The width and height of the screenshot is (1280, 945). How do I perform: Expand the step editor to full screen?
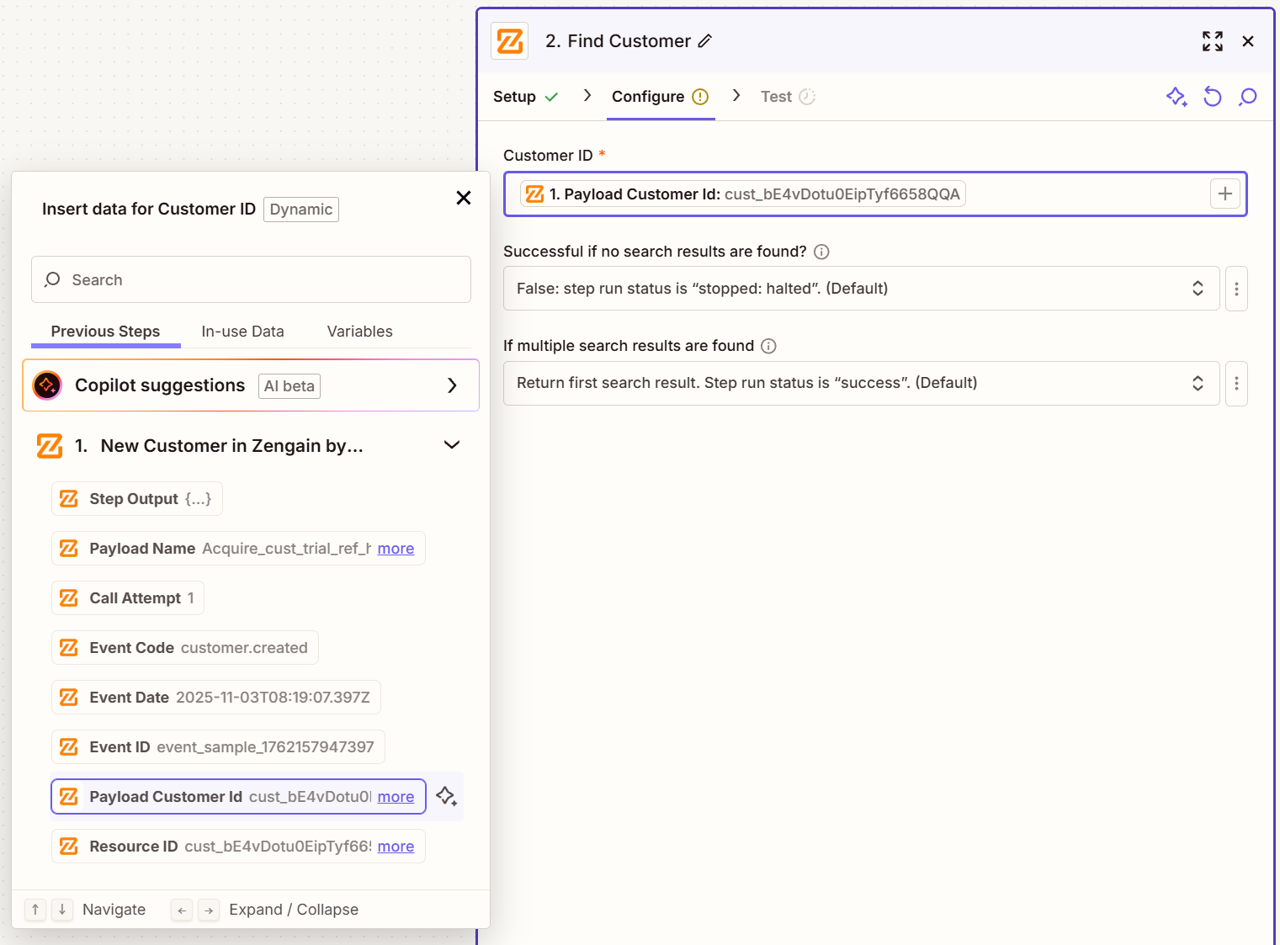click(1212, 41)
